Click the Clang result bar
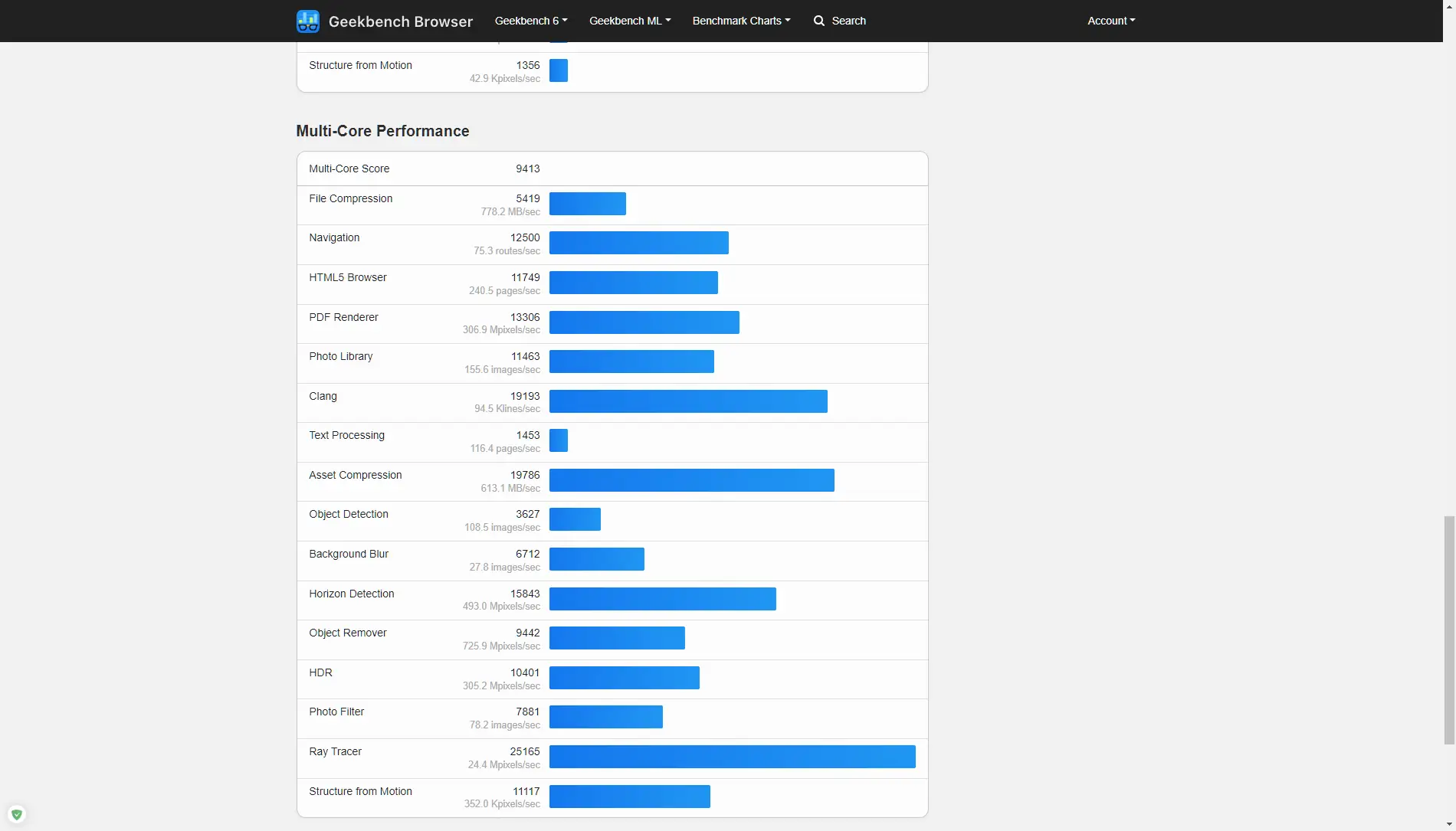 click(x=688, y=401)
